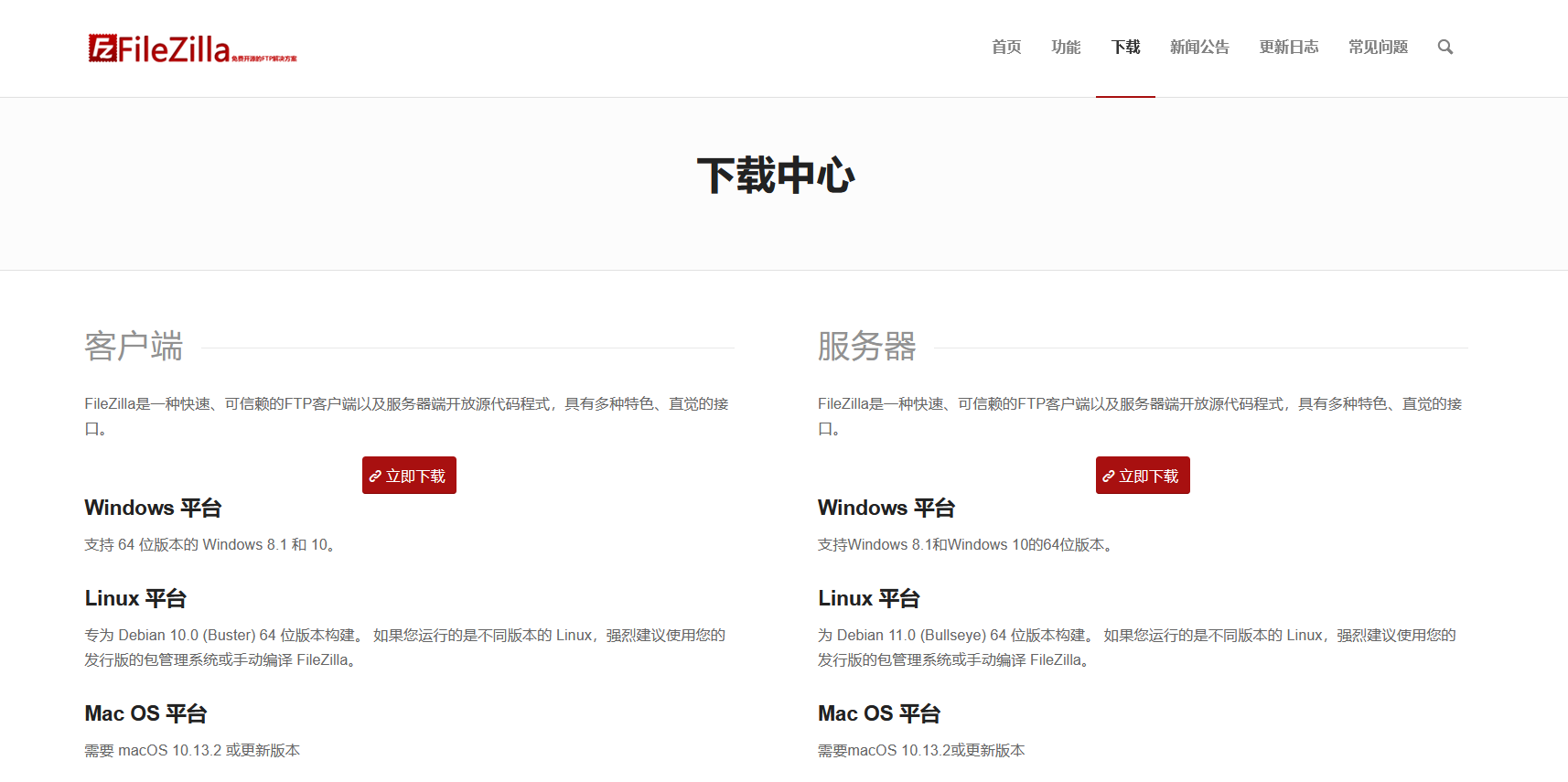Viewport: 1568px width, 782px height.
Task: Click the Debian 10.0 (Buster) description text
Action: [x=405, y=648]
